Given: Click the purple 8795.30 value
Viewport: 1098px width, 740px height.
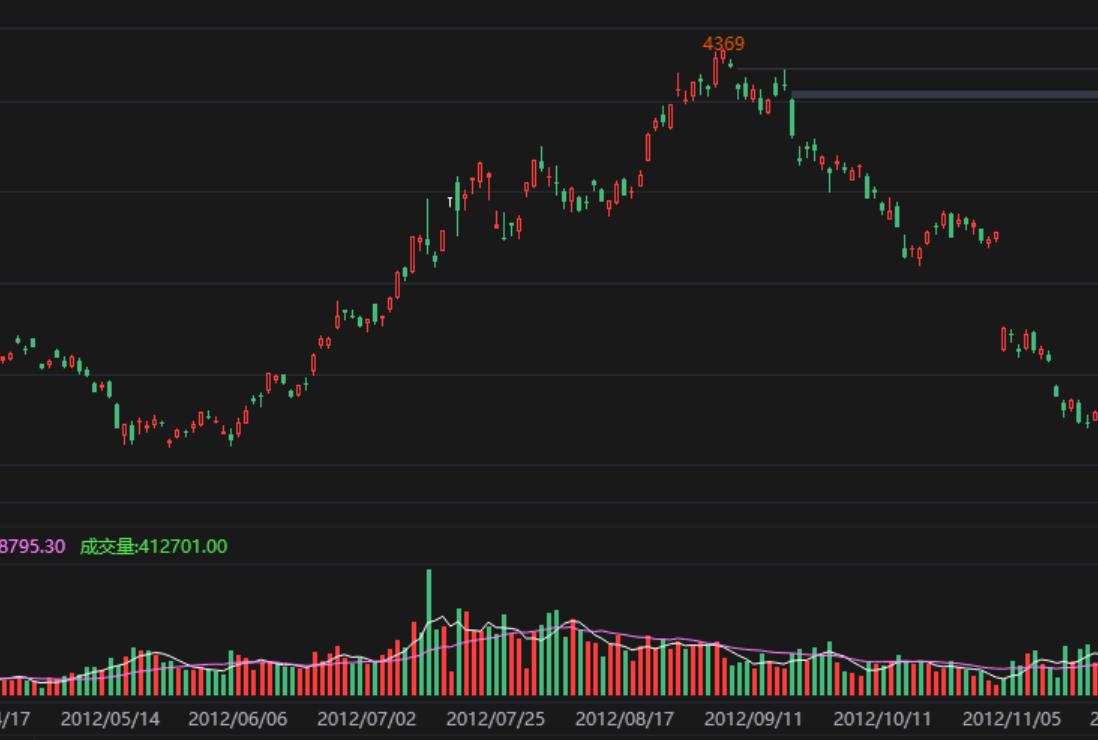Looking at the screenshot, I should pos(32,547).
